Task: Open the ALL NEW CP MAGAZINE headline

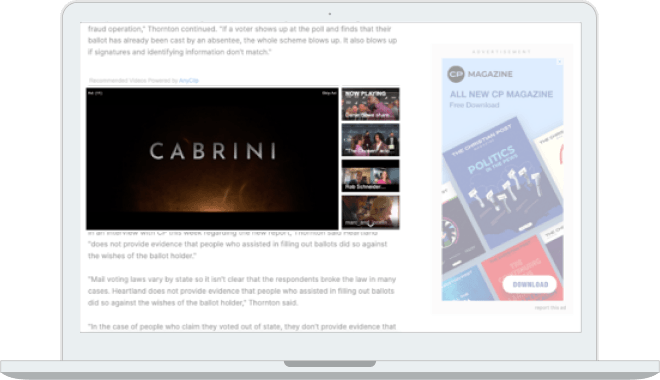Action: [501, 94]
